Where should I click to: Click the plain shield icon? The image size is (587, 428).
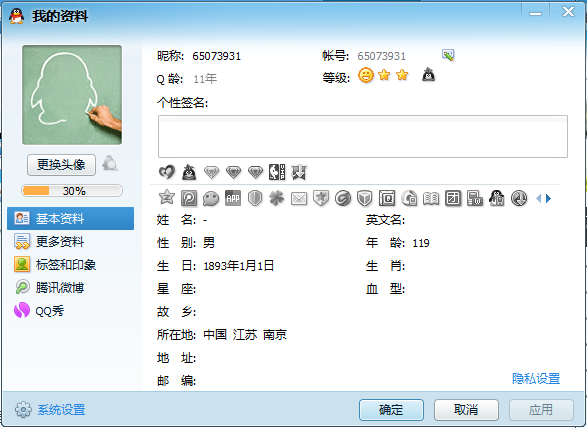[x=255, y=198]
